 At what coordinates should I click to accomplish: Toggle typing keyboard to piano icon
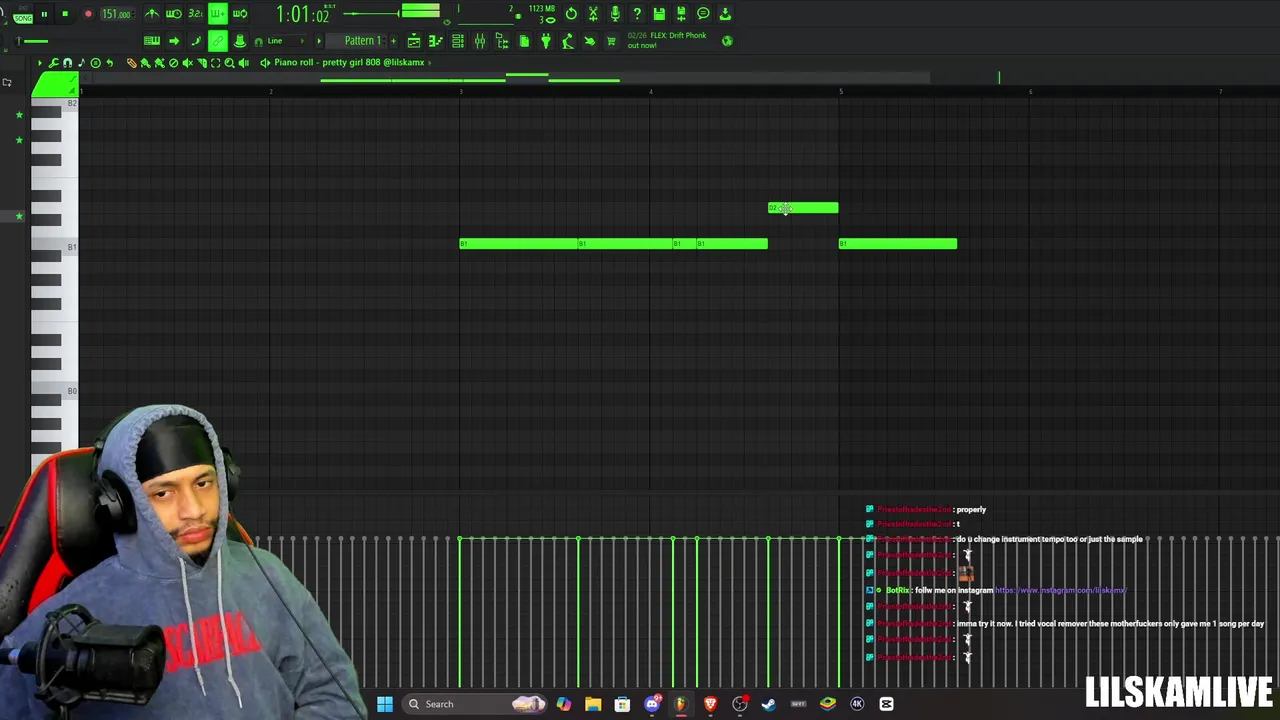(x=152, y=41)
